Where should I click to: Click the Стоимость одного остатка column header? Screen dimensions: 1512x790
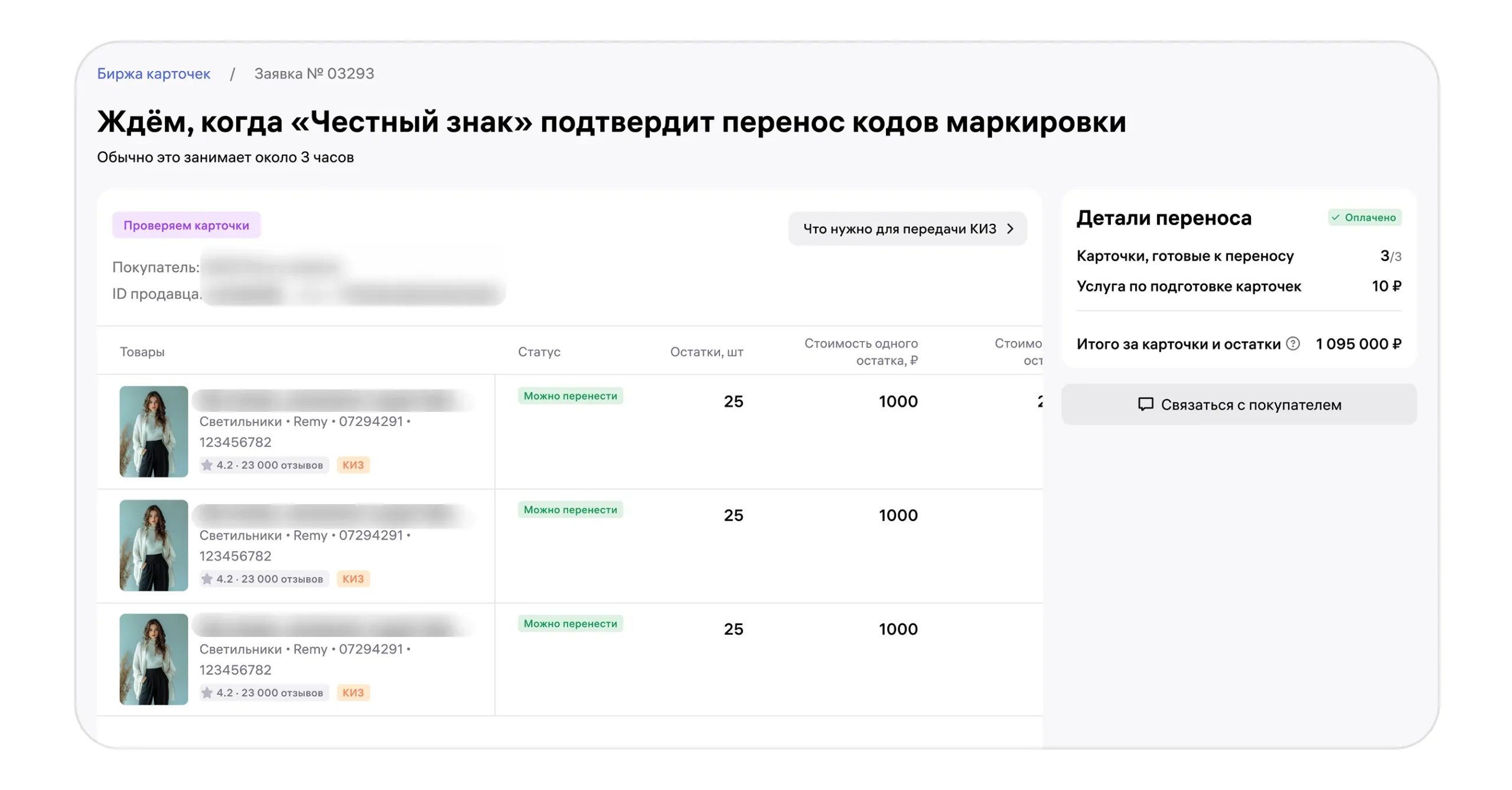pos(861,352)
